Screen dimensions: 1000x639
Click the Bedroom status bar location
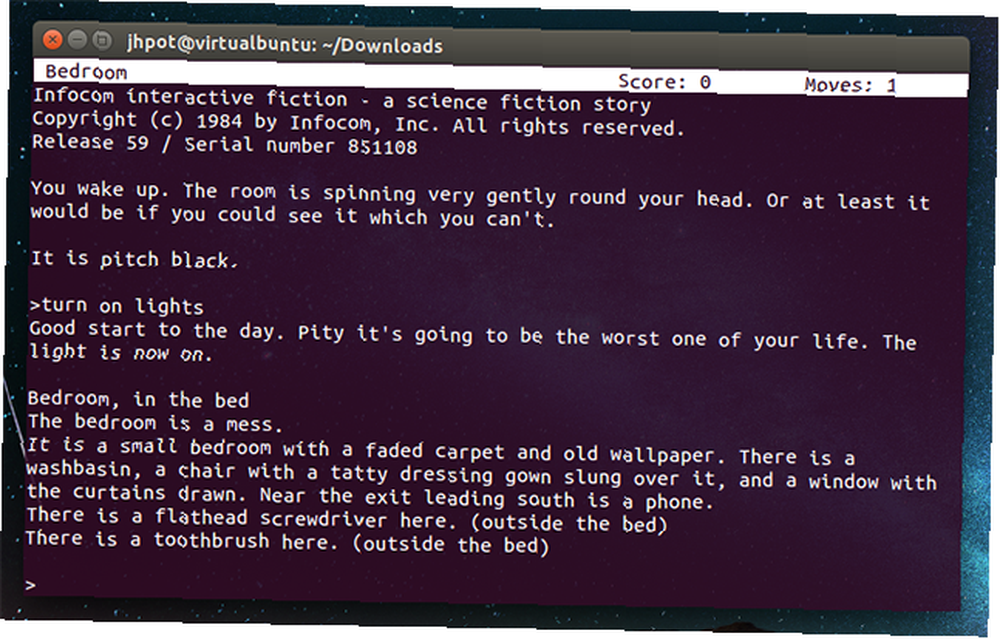[86, 71]
